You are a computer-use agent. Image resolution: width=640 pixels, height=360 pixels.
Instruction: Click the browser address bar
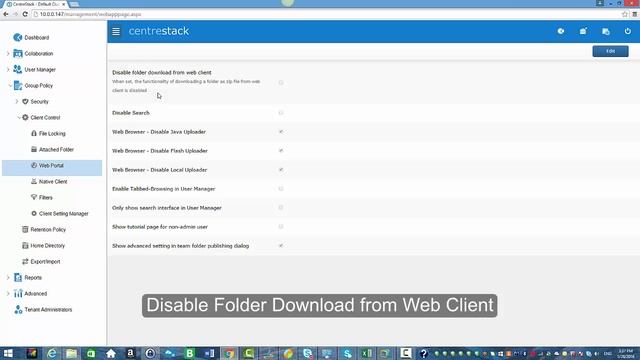327,14
